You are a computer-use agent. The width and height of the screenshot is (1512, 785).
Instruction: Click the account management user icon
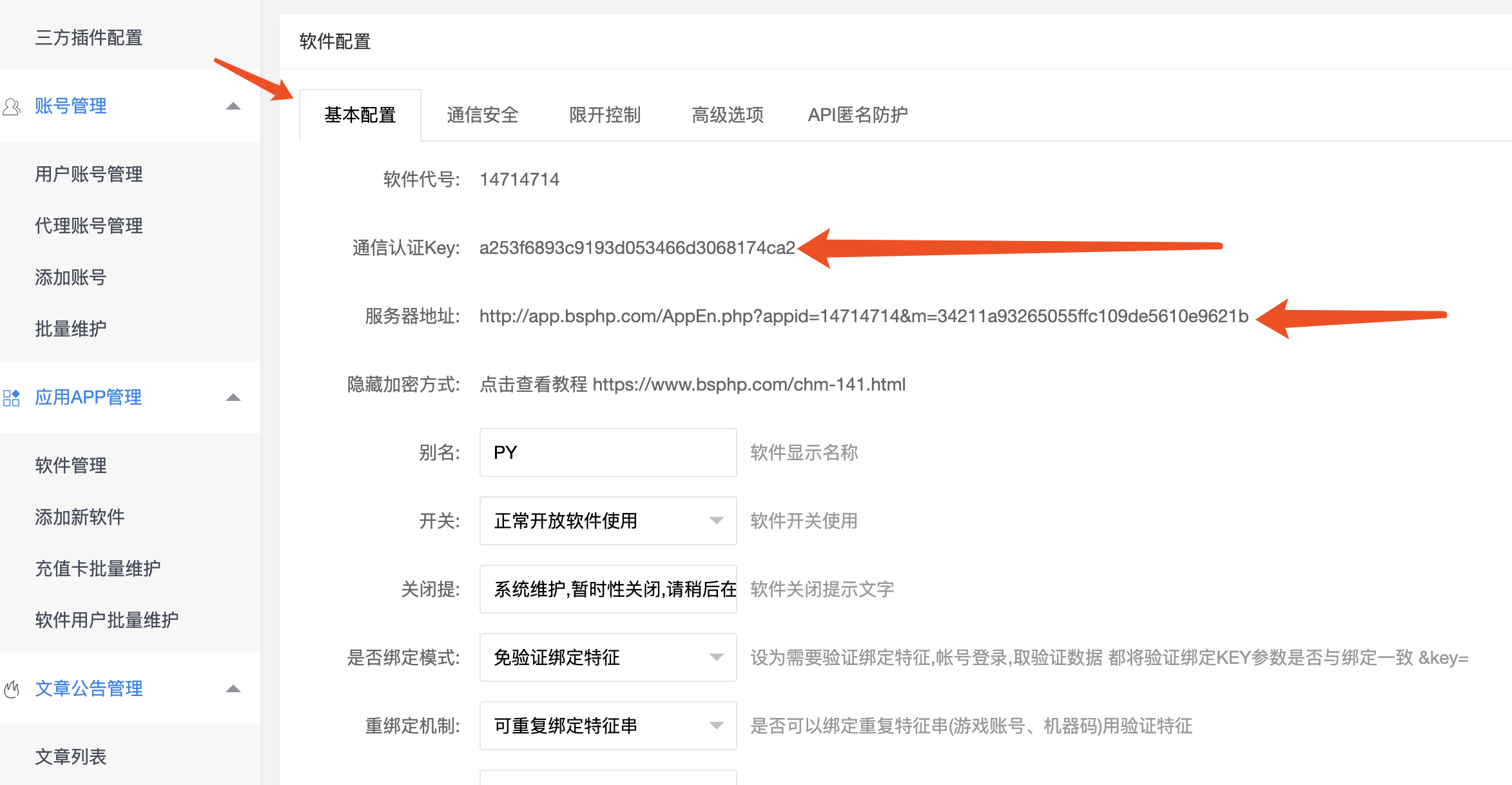(x=11, y=106)
